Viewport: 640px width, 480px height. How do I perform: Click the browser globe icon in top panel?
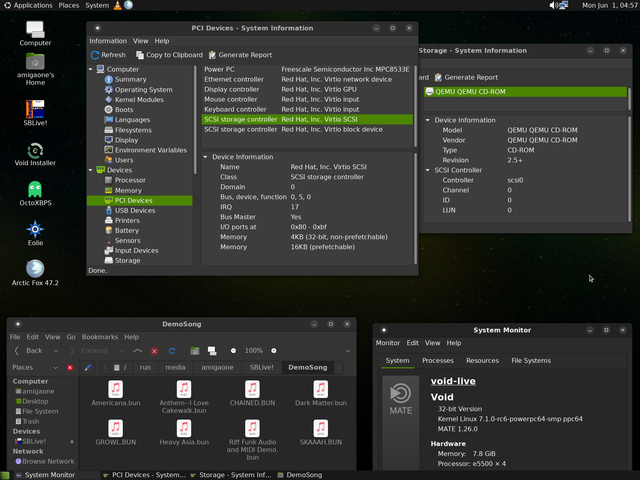click(x=129, y=5)
